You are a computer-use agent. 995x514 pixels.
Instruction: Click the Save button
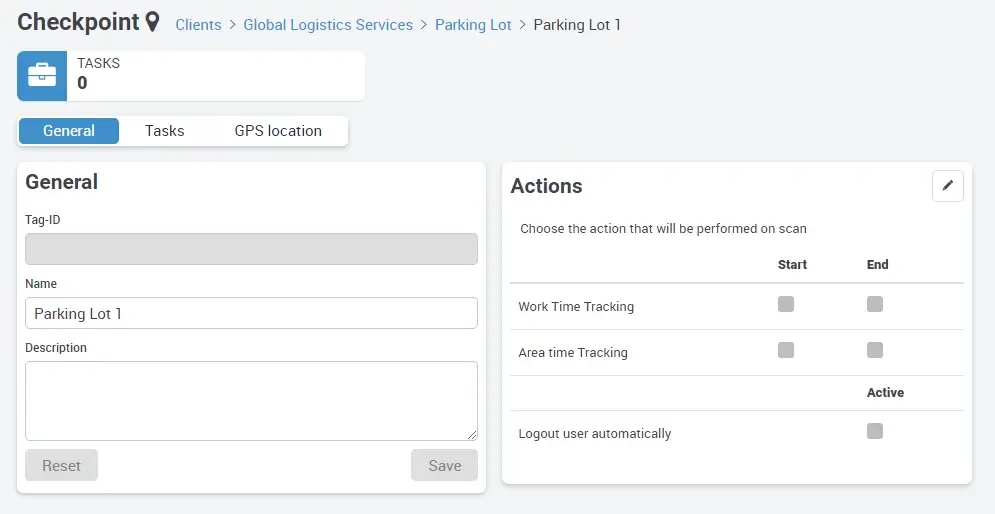click(444, 465)
